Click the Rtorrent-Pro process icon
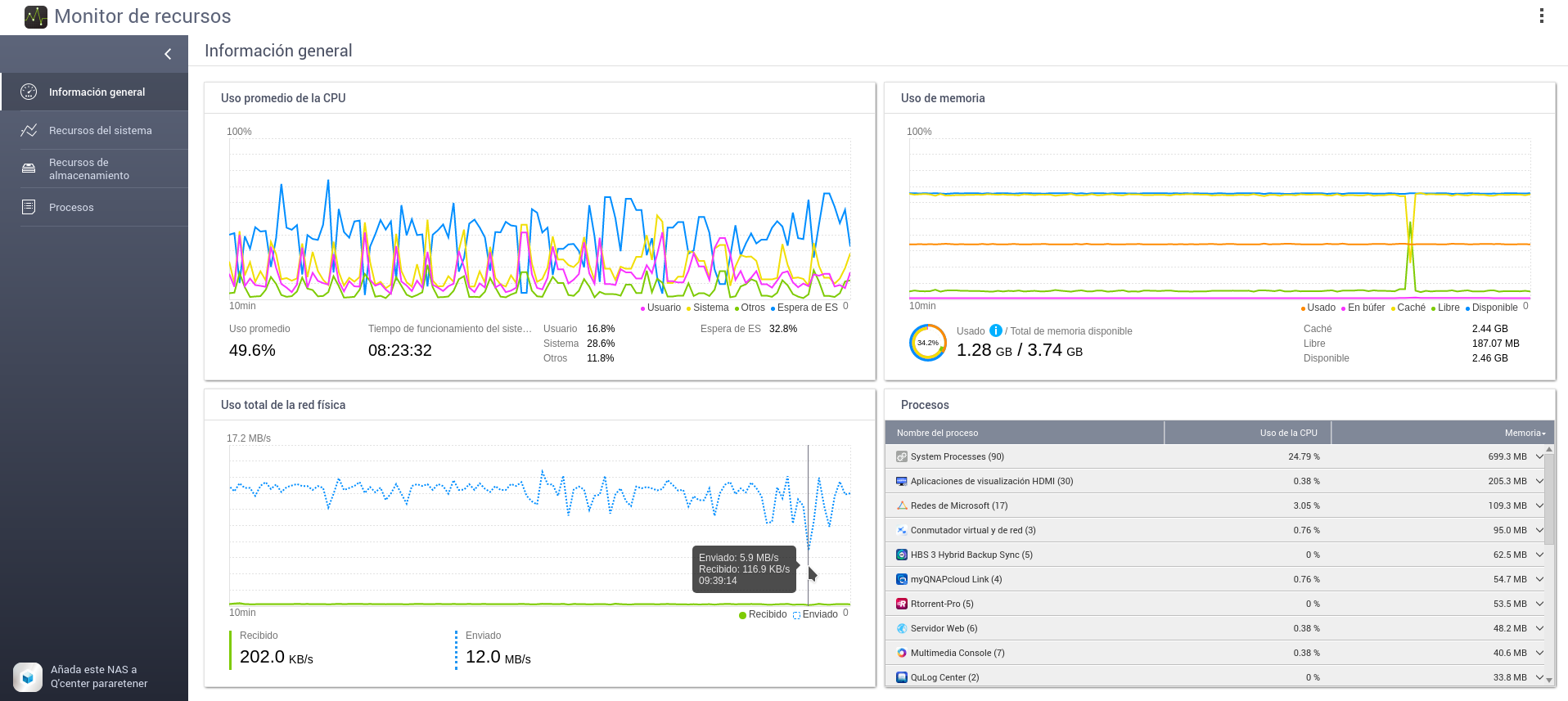The height and width of the screenshot is (701, 1568). click(x=901, y=604)
